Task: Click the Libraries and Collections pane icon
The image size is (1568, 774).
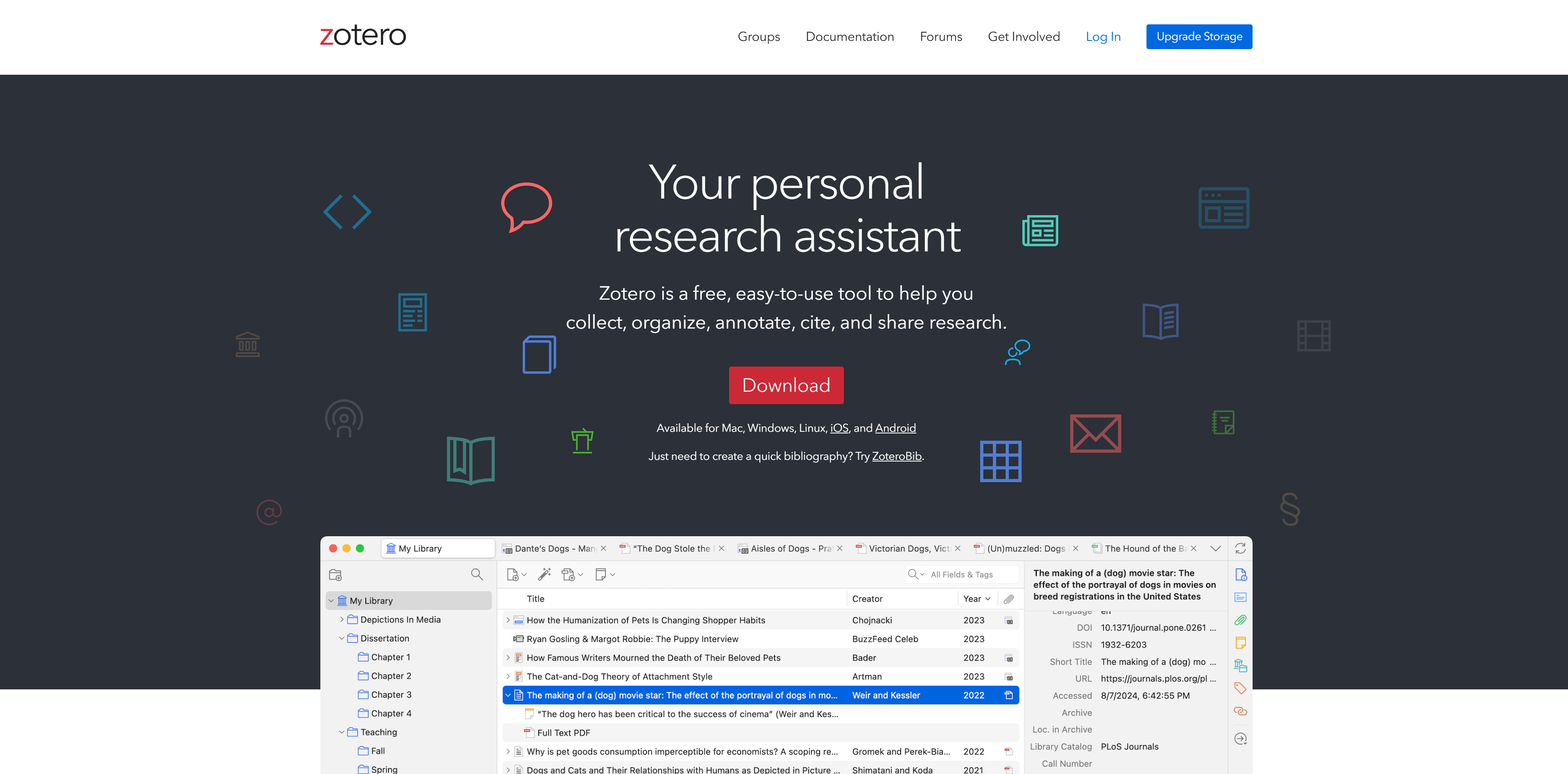Action: coord(1240,665)
